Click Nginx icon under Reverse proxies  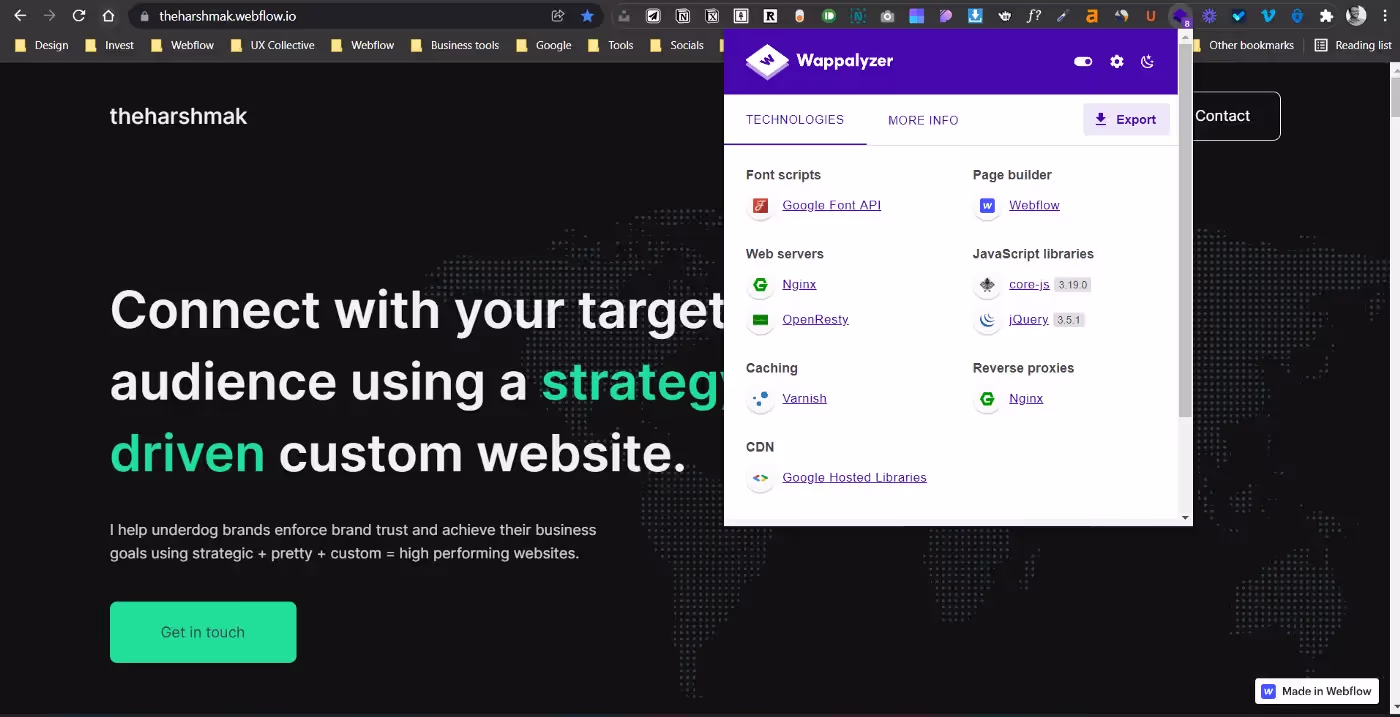(x=987, y=399)
